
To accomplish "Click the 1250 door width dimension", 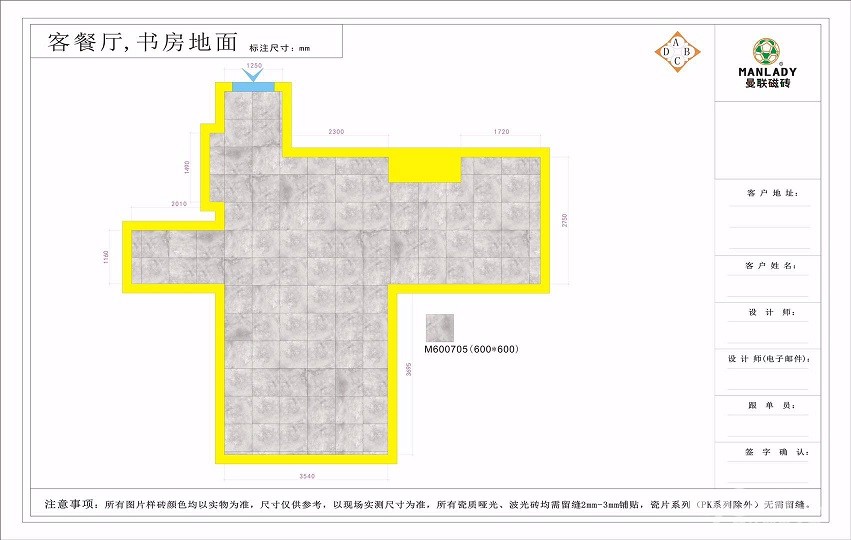I will (x=254, y=65).
